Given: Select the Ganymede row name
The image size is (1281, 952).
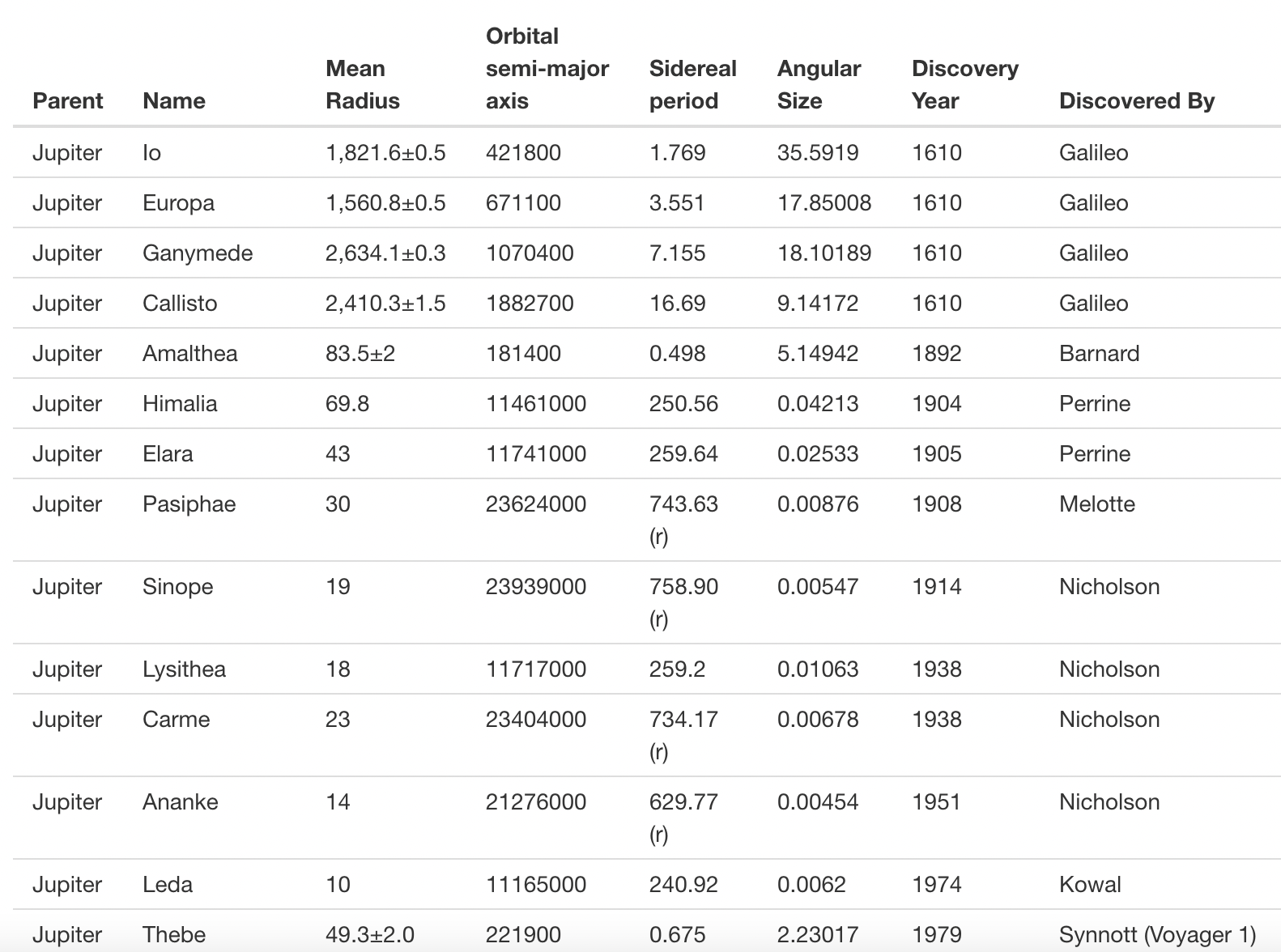Looking at the screenshot, I should 197,253.
